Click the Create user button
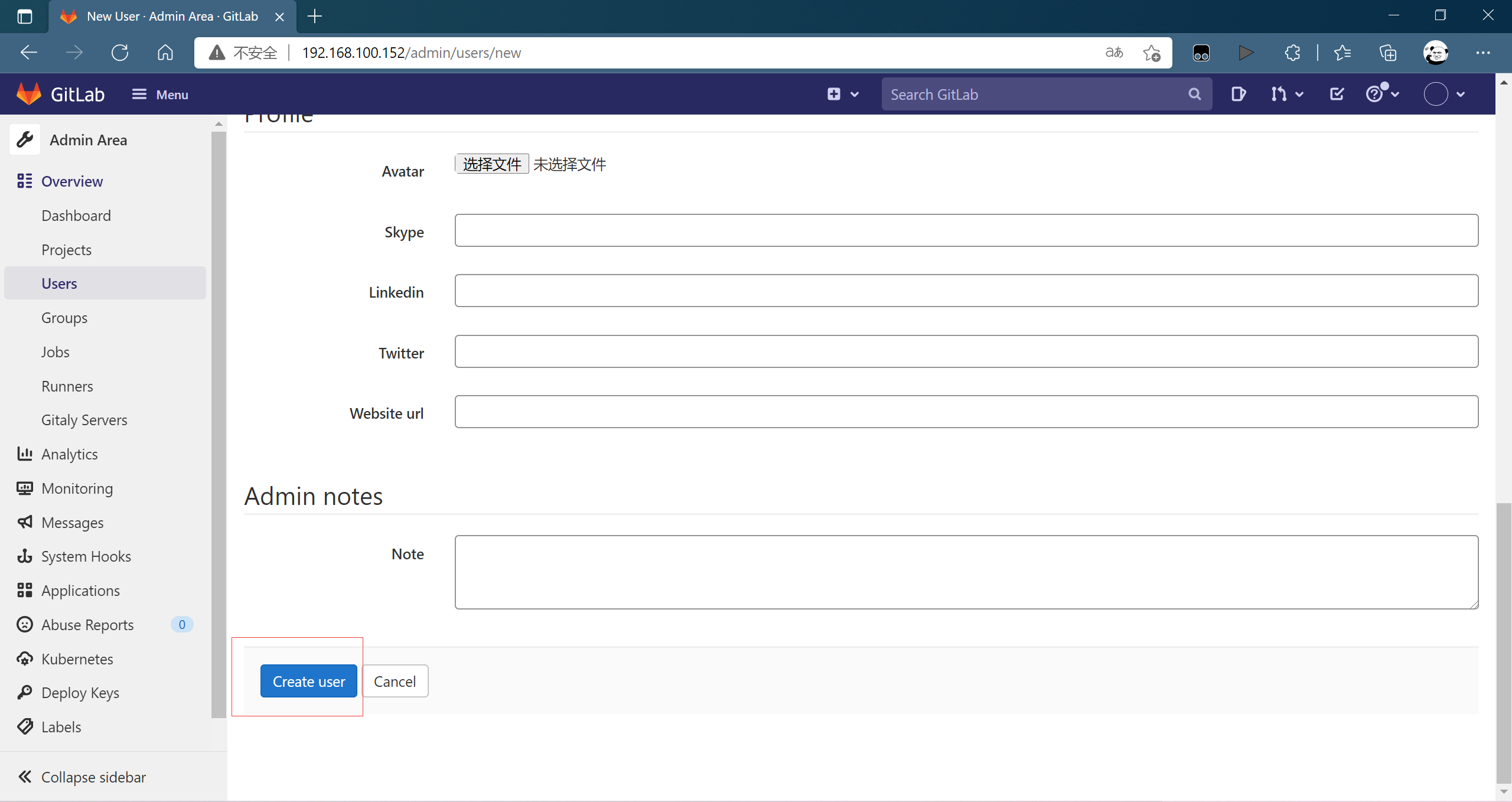1512x802 pixels. pos(309,681)
